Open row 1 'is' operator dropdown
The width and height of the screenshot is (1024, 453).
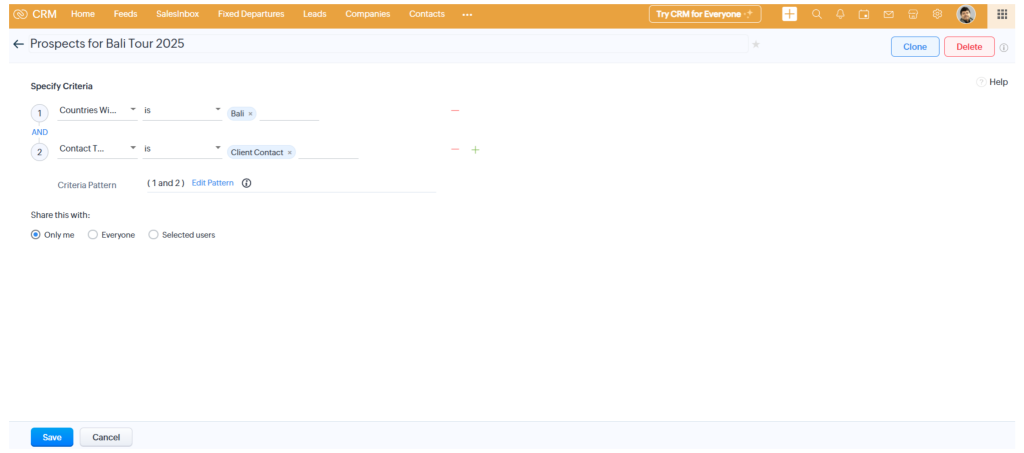pyautogui.click(x=182, y=111)
